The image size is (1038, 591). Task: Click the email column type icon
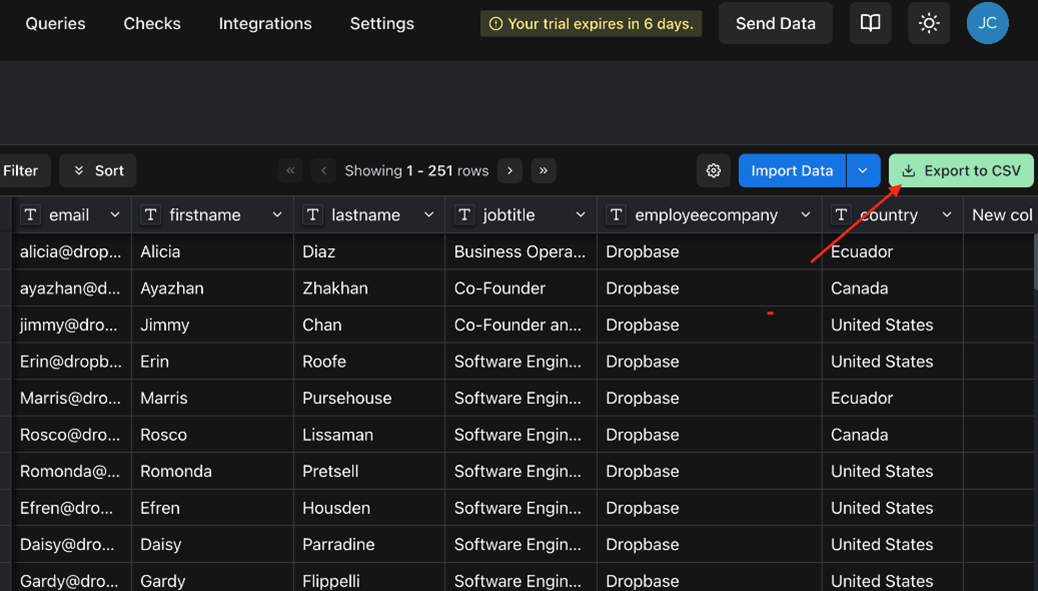click(x=31, y=215)
